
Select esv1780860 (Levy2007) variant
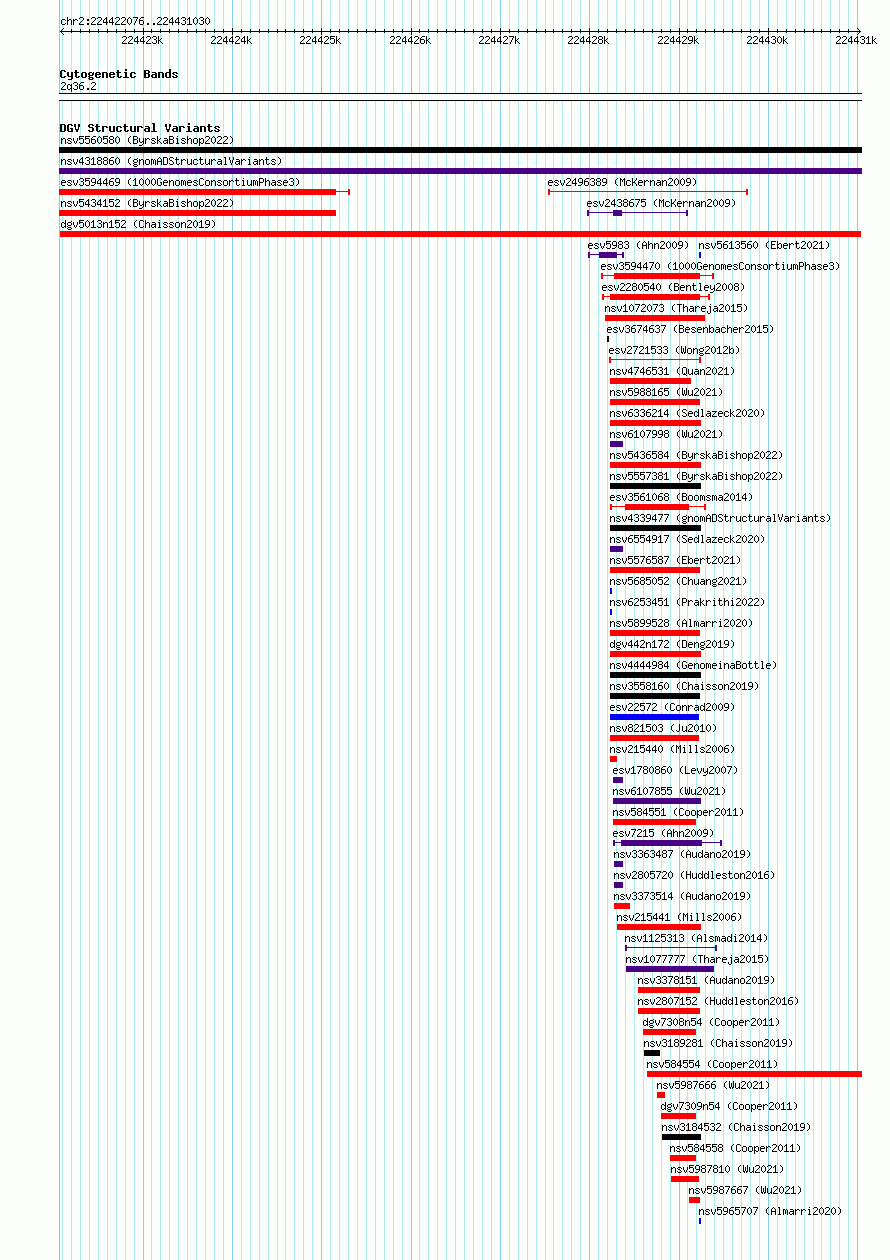pos(675,770)
